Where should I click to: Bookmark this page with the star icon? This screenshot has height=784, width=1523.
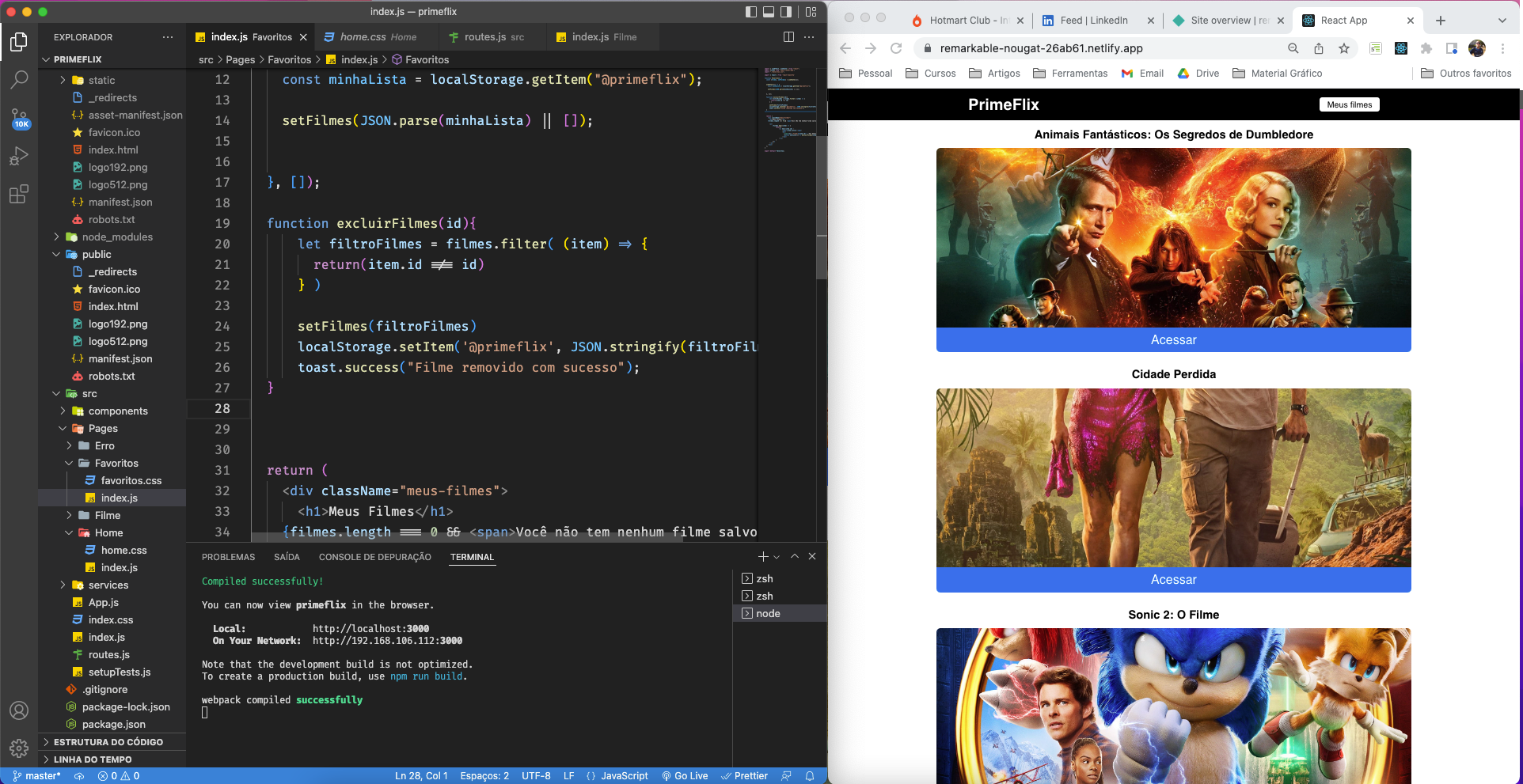(1344, 48)
